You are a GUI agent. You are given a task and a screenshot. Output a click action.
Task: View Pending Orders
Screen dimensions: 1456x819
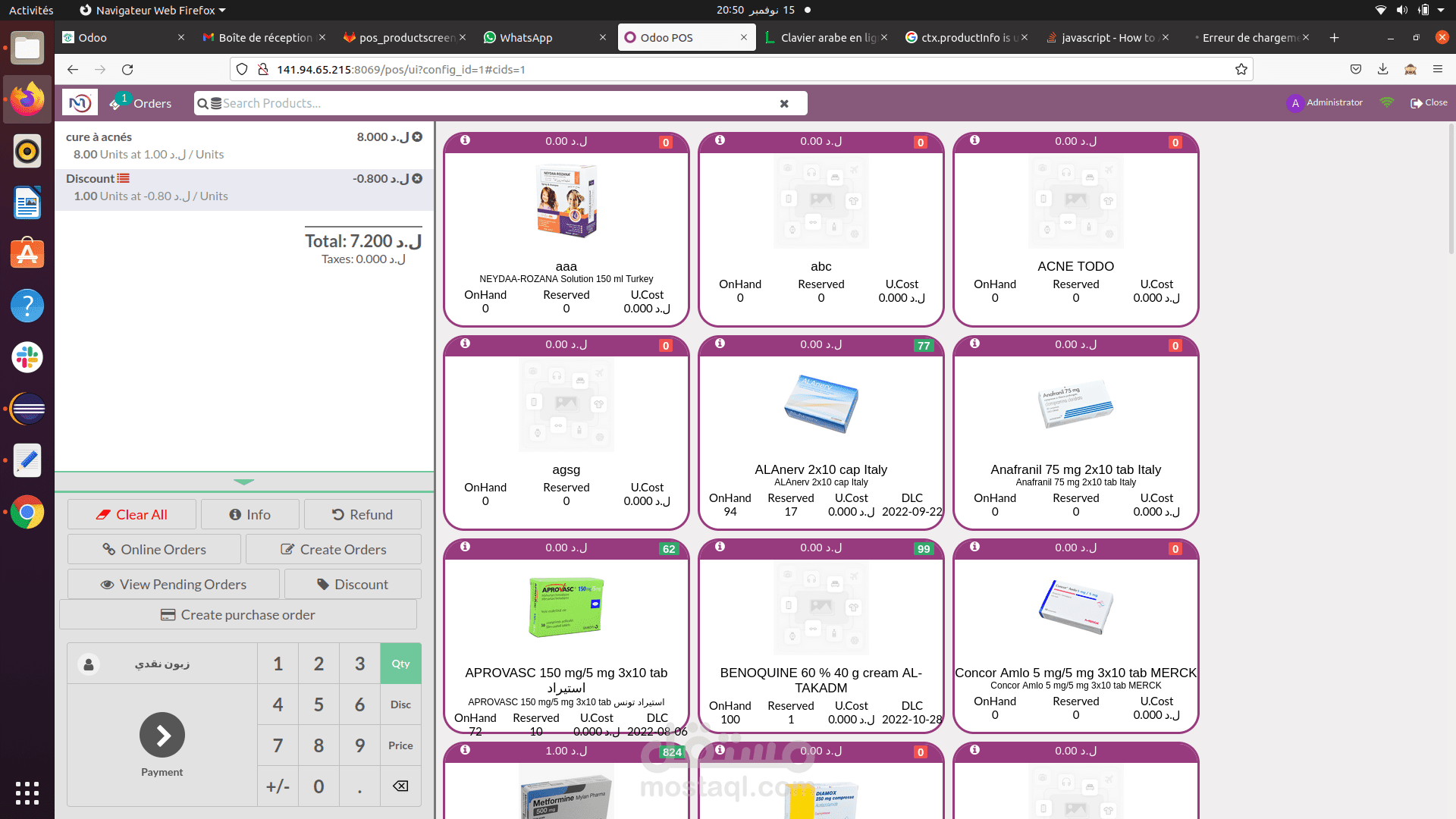(174, 584)
